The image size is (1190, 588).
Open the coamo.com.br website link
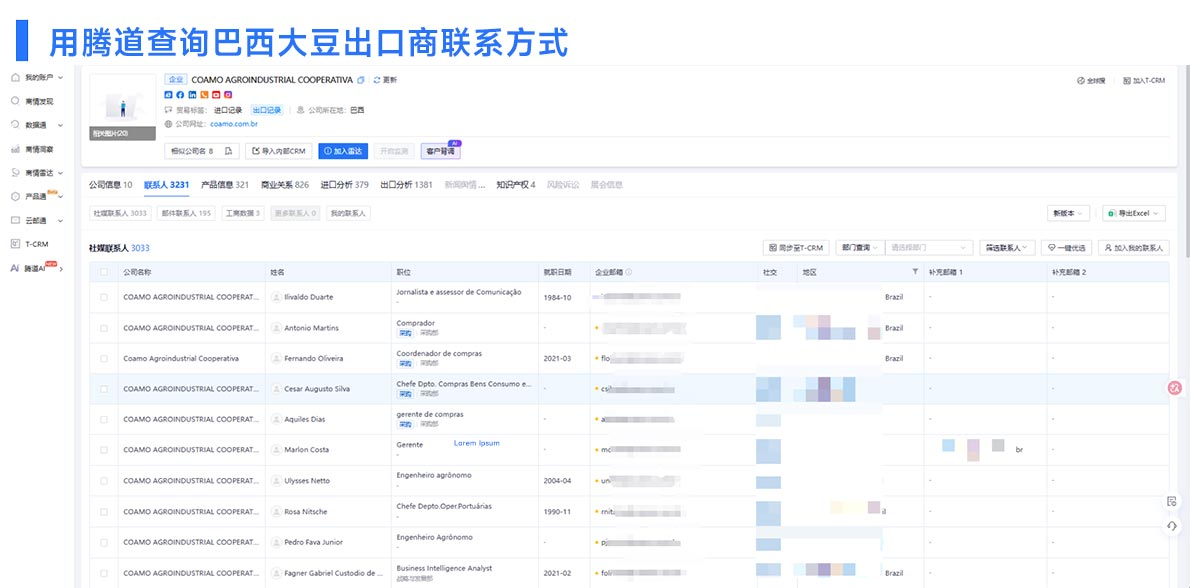(234, 124)
